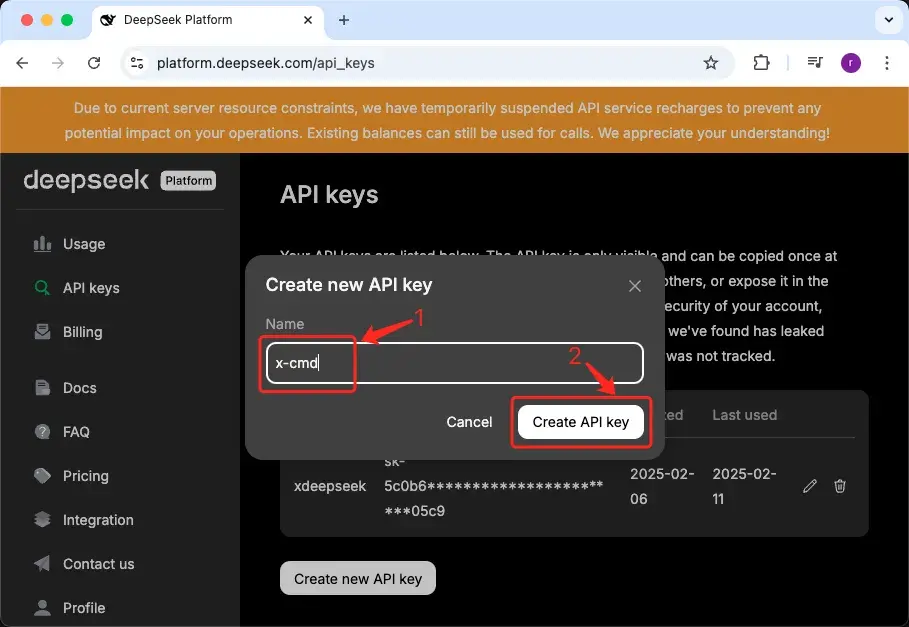This screenshot has height=627, width=909.
Task: Open the Profile section
Action: tap(86, 607)
